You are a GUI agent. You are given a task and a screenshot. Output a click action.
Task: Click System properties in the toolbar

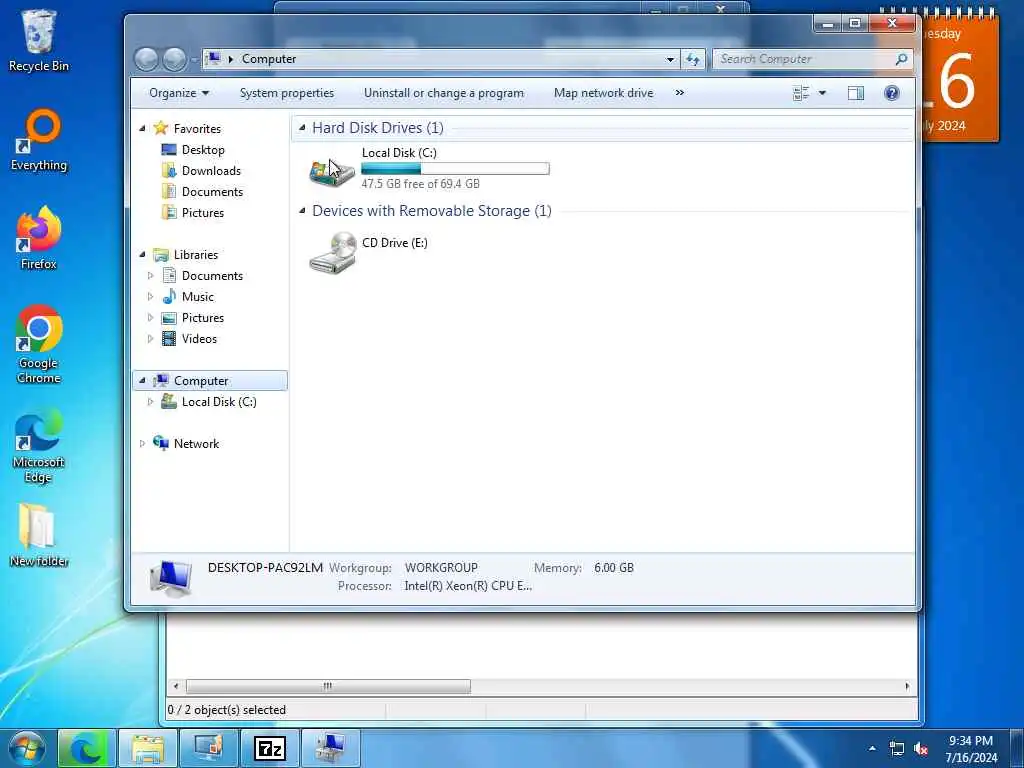[287, 93]
